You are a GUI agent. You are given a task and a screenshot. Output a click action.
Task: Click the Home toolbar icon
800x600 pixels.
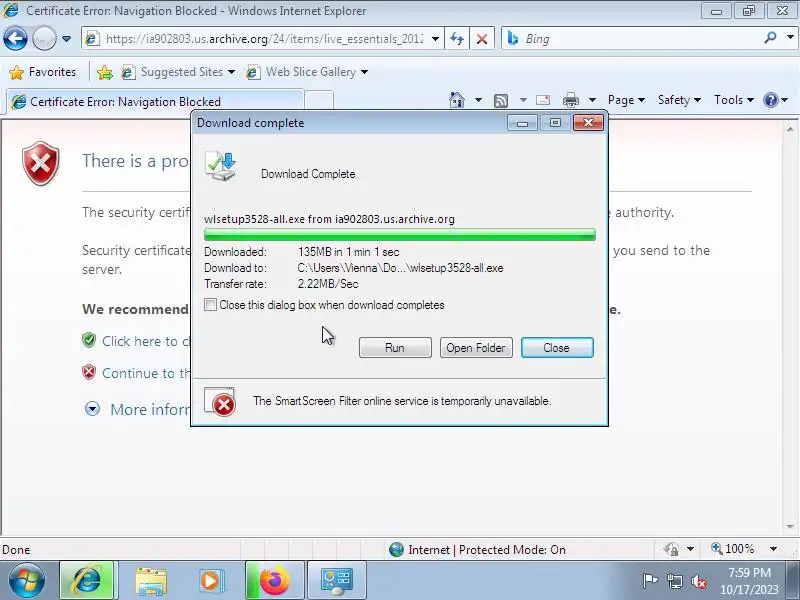pyautogui.click(x=457, y=99)
